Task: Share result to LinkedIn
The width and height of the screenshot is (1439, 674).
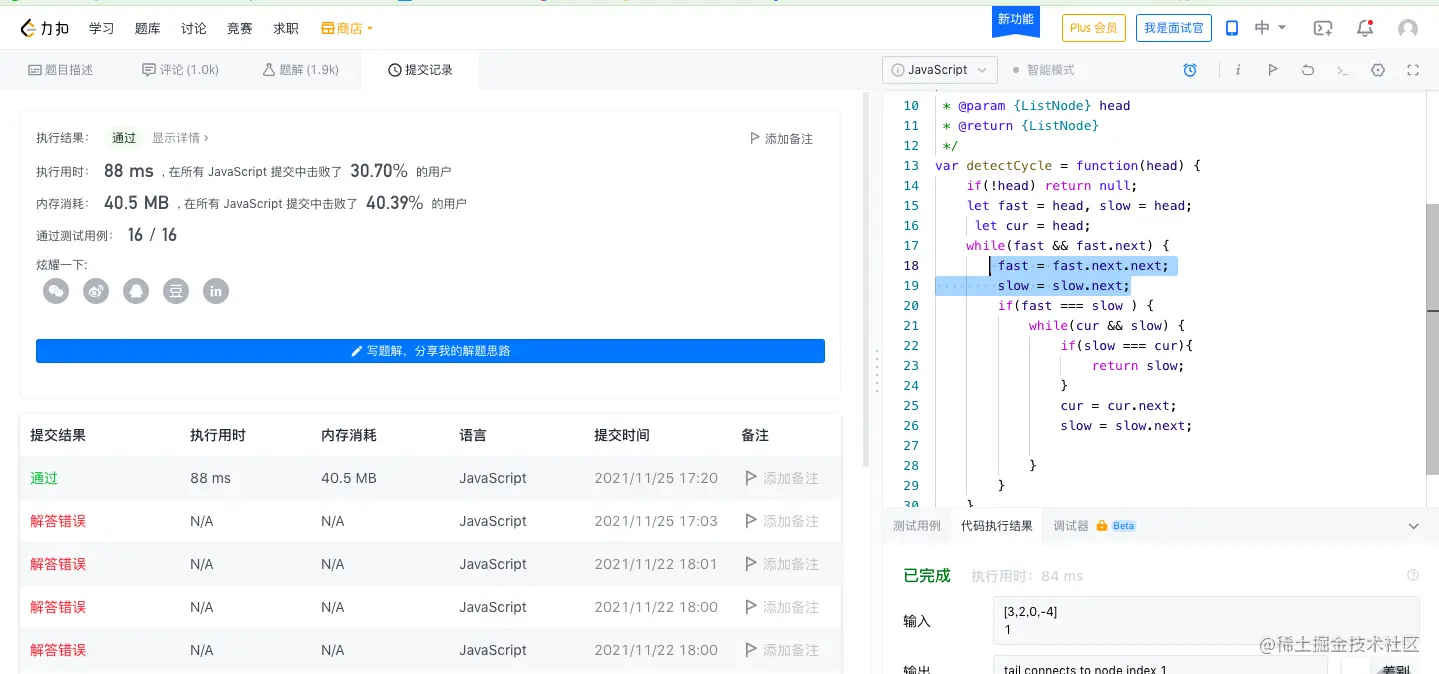Action: tap(216, 291)
